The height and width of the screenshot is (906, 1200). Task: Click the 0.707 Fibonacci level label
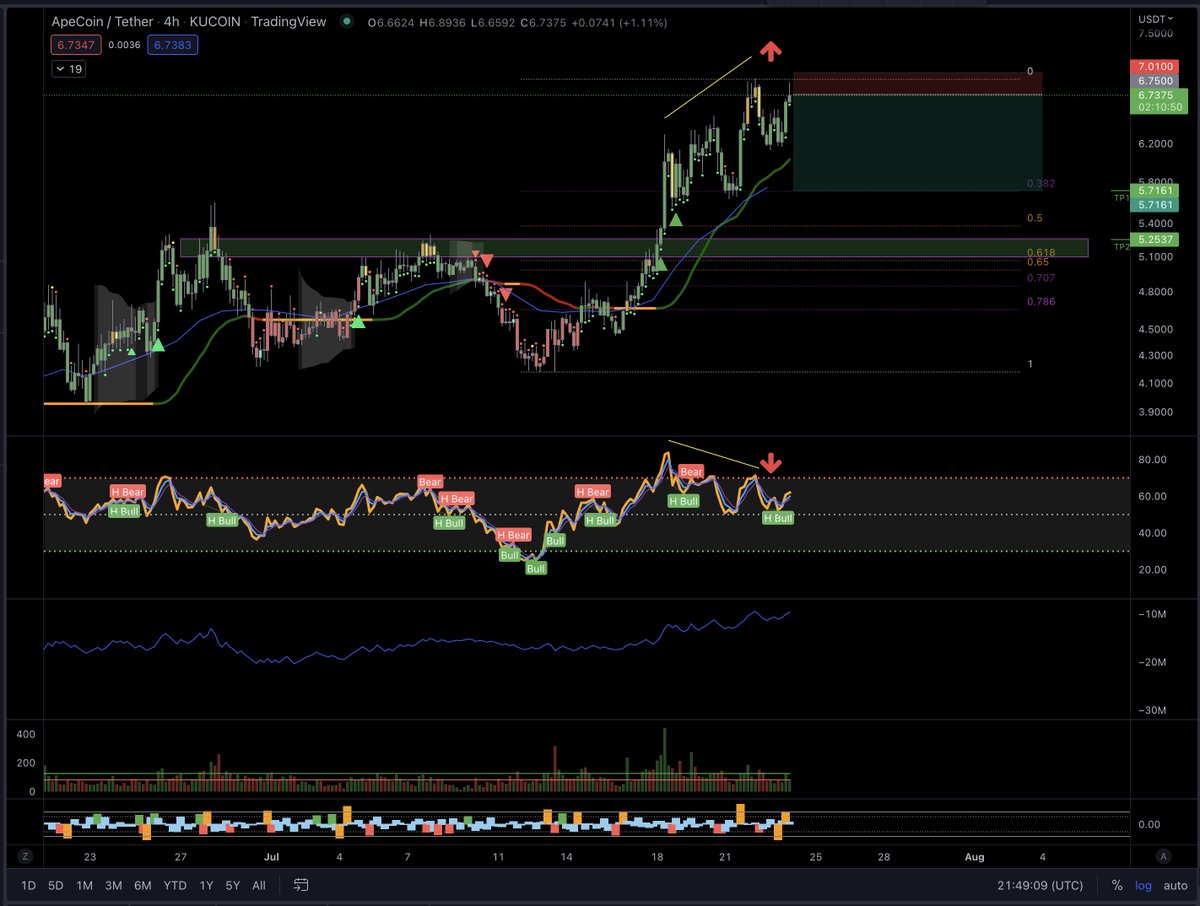(x=1040, y=277)
